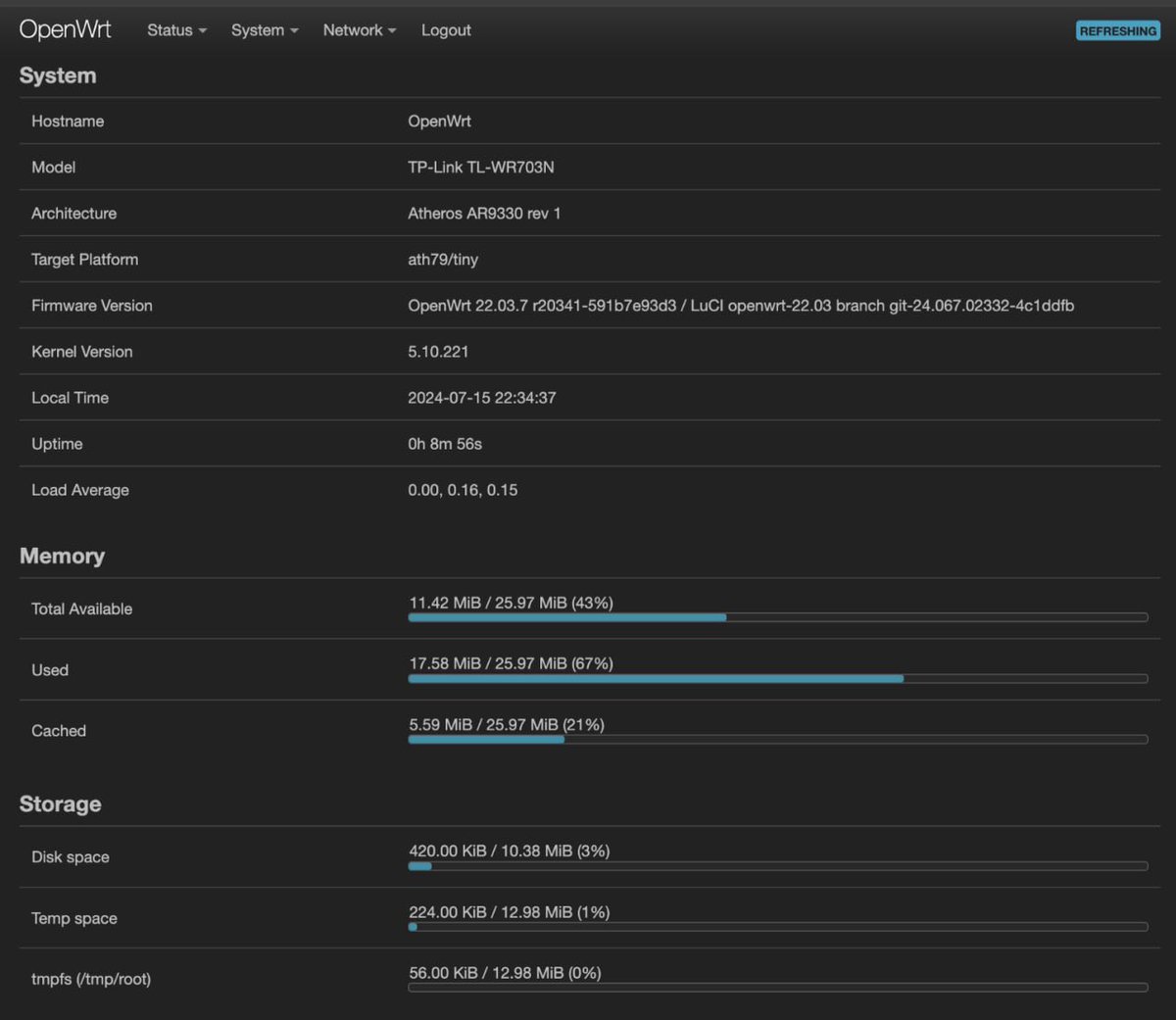Viewport: 1176px width, 1020px height.
Task: Click the Uptime label
Action: coord(57,444)
